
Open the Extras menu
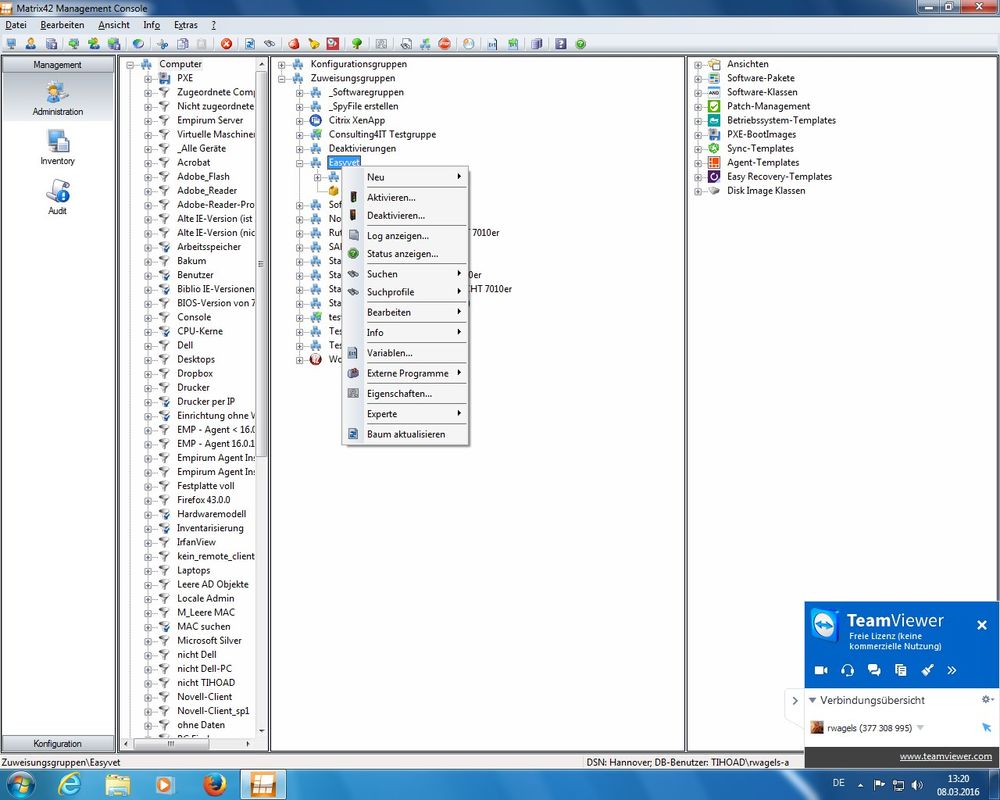pos(186,25)
